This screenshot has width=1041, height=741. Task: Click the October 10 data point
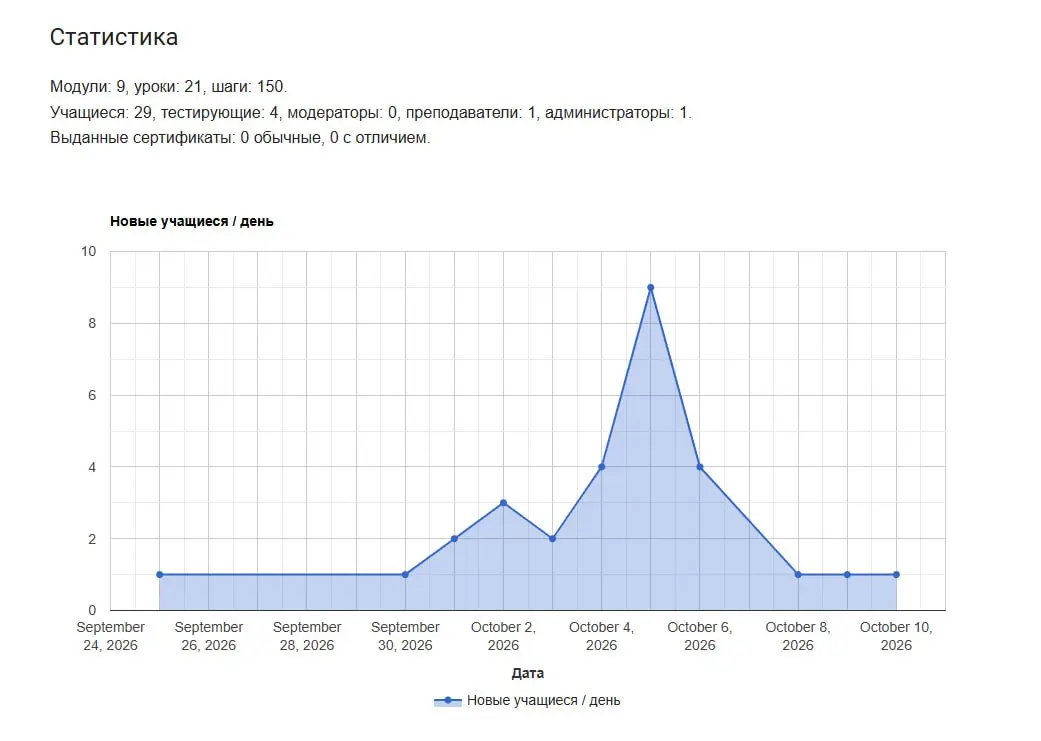896,574
